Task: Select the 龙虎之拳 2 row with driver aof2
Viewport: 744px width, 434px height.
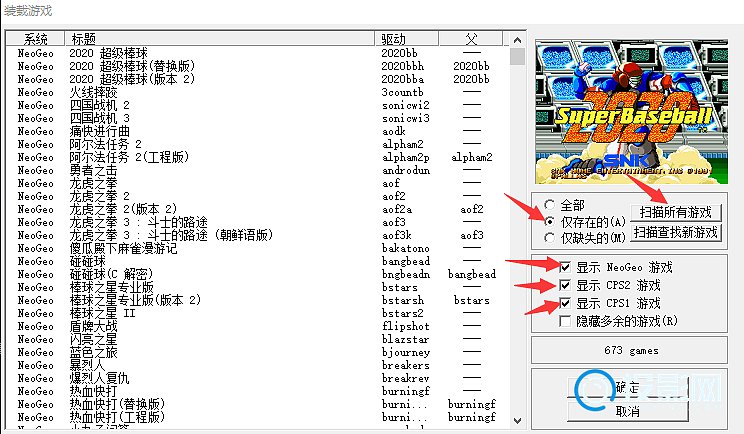Action: [x=257, y=196]
